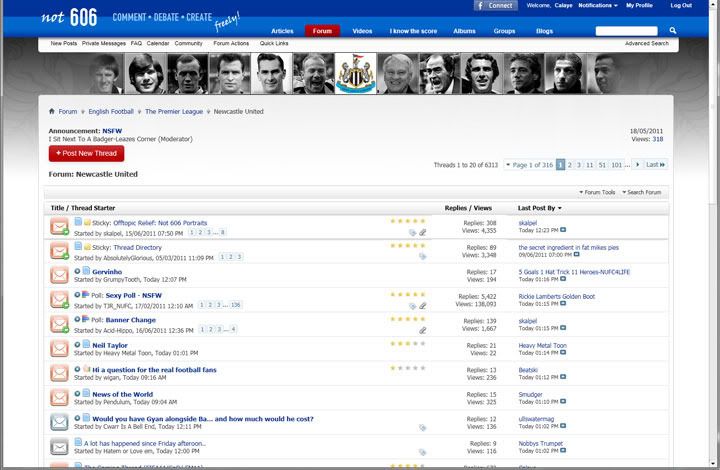720x470 pixels.
Task: Click envelope icon for Gyan thread
Action: [x=59, y=422]
